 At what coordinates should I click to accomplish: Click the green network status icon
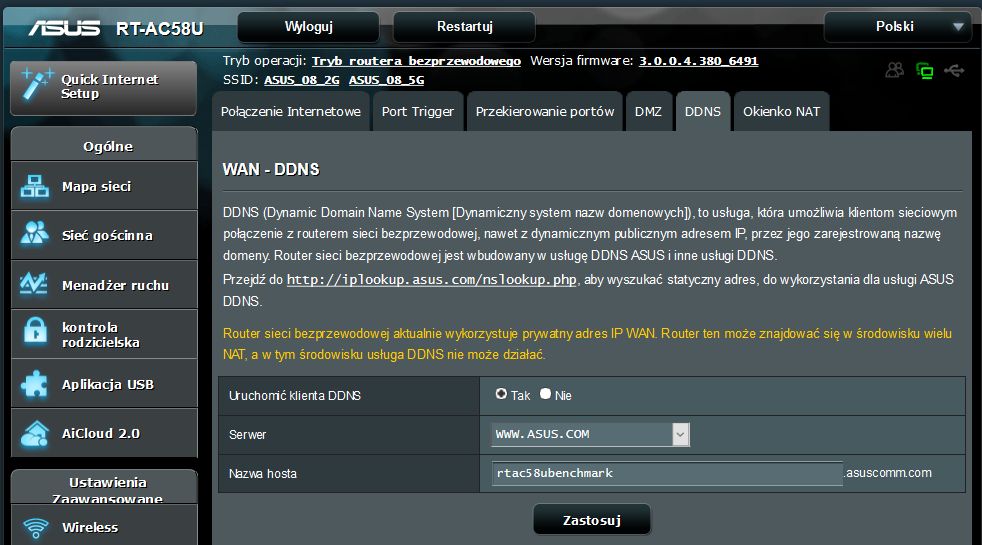[924, 71]
